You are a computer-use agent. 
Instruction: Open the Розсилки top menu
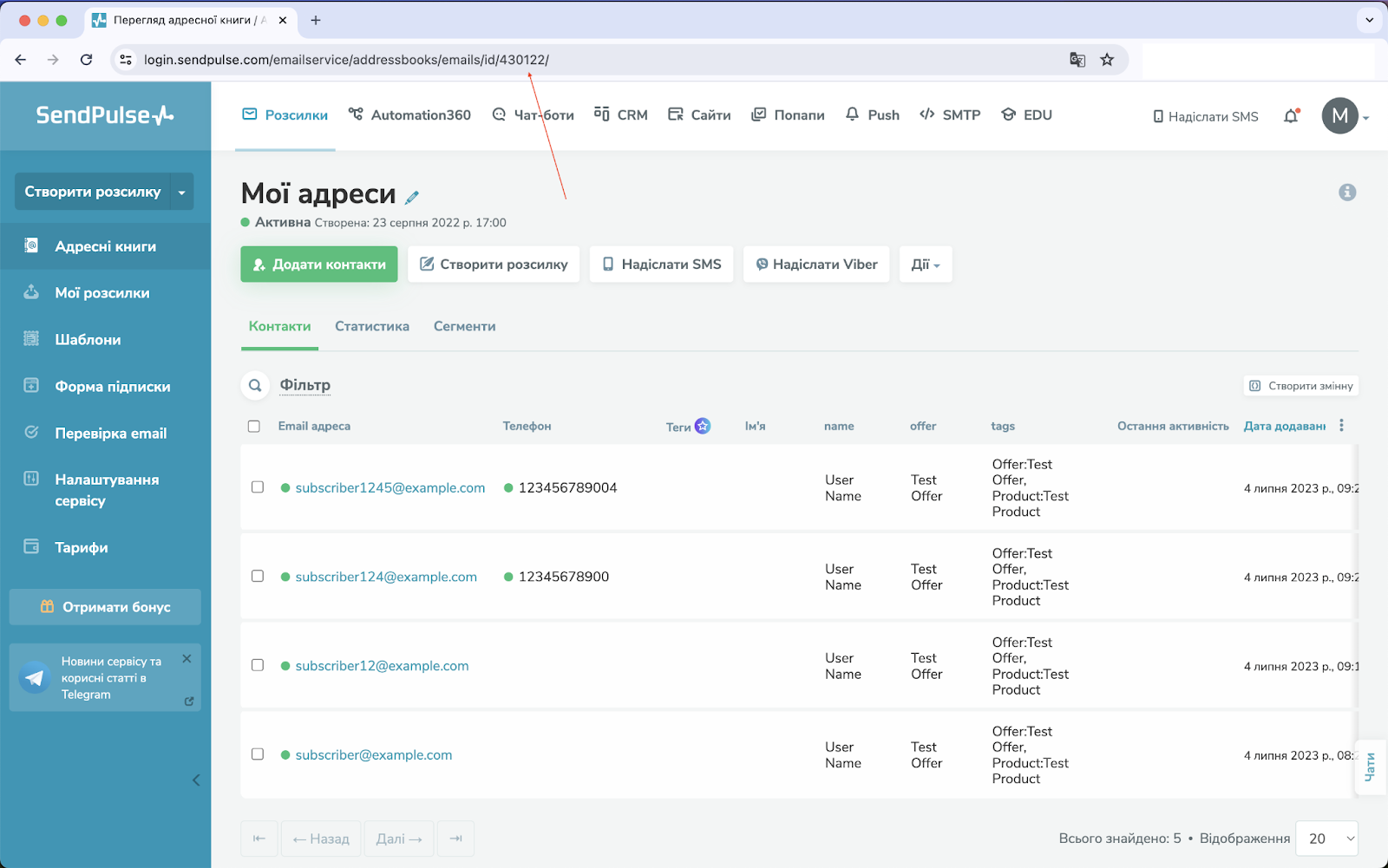click(285, 115)
